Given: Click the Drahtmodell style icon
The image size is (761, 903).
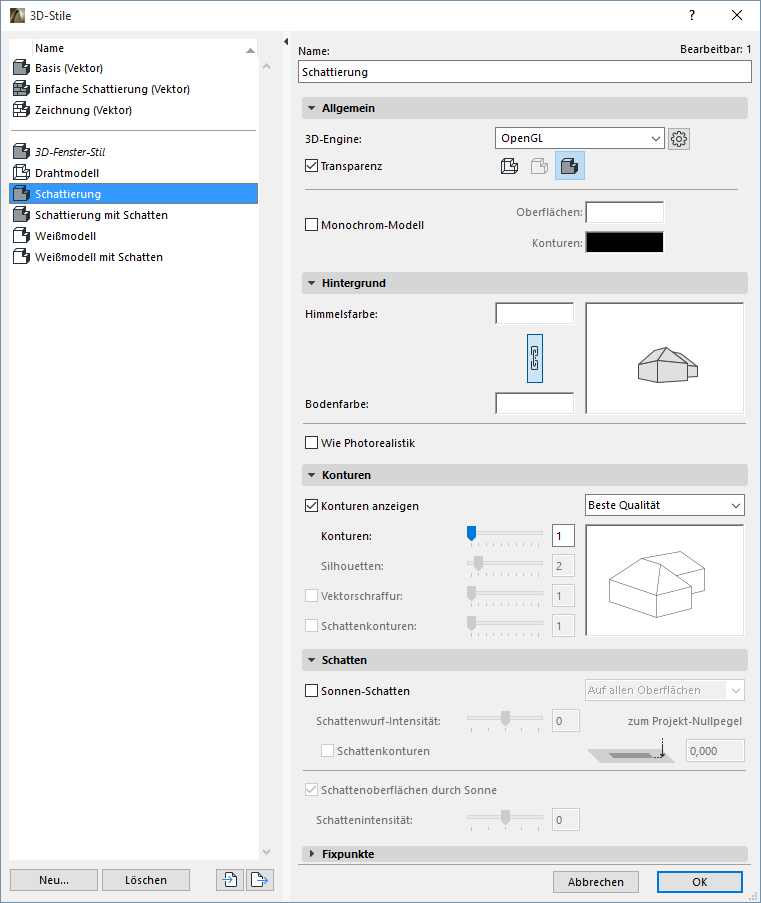Looking at the screenshot, I should tap(21, 173).
